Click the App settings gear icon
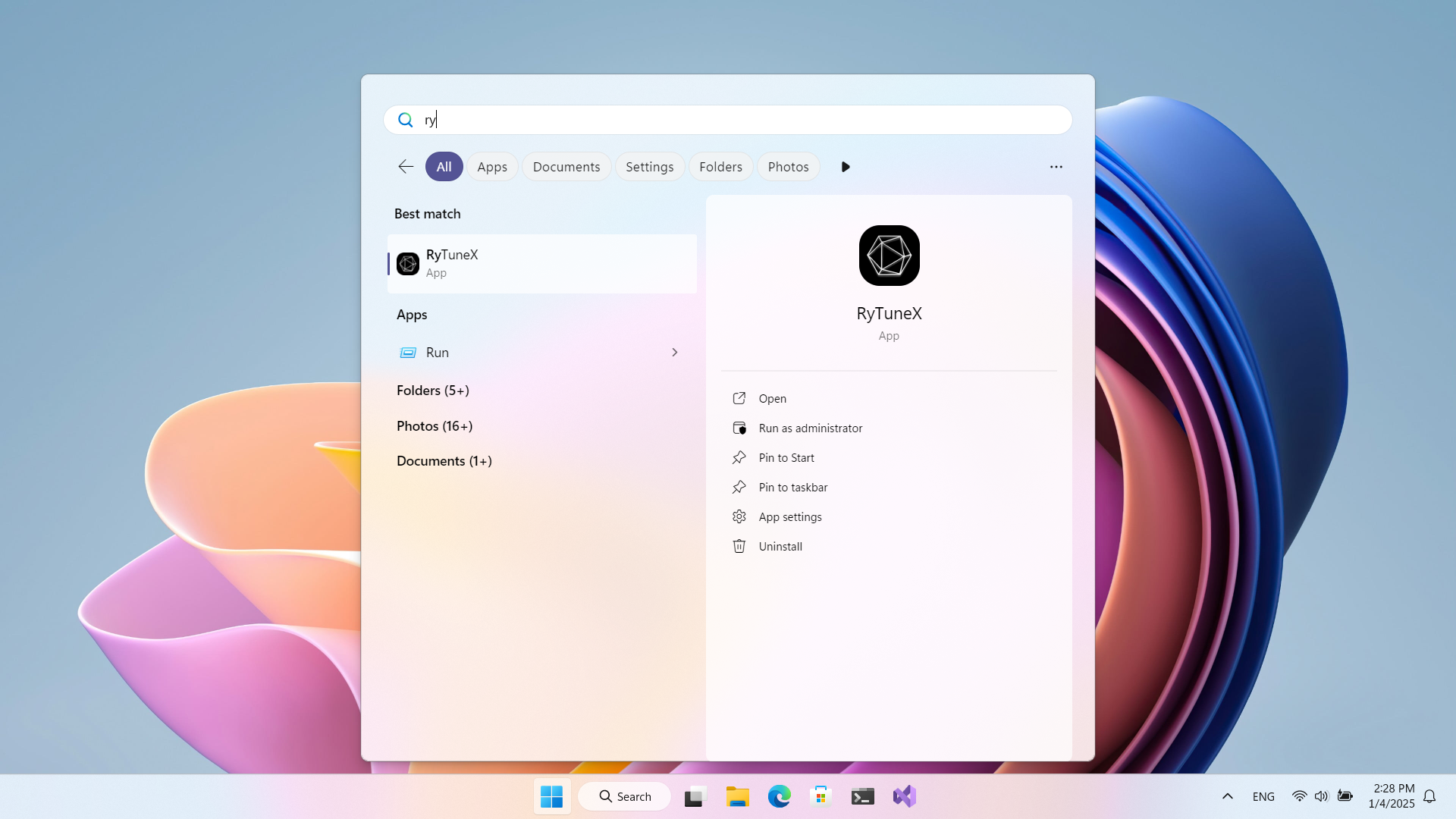The height and width of the screenshot is (819, 1456). 739,516
